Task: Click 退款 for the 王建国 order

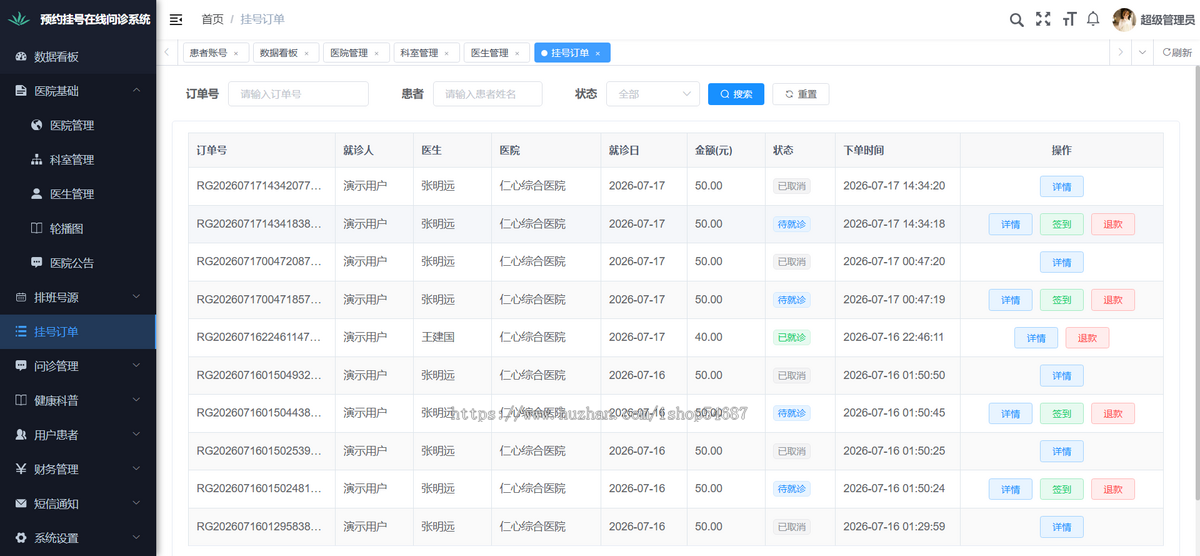Action: [x=1087, y=338]
